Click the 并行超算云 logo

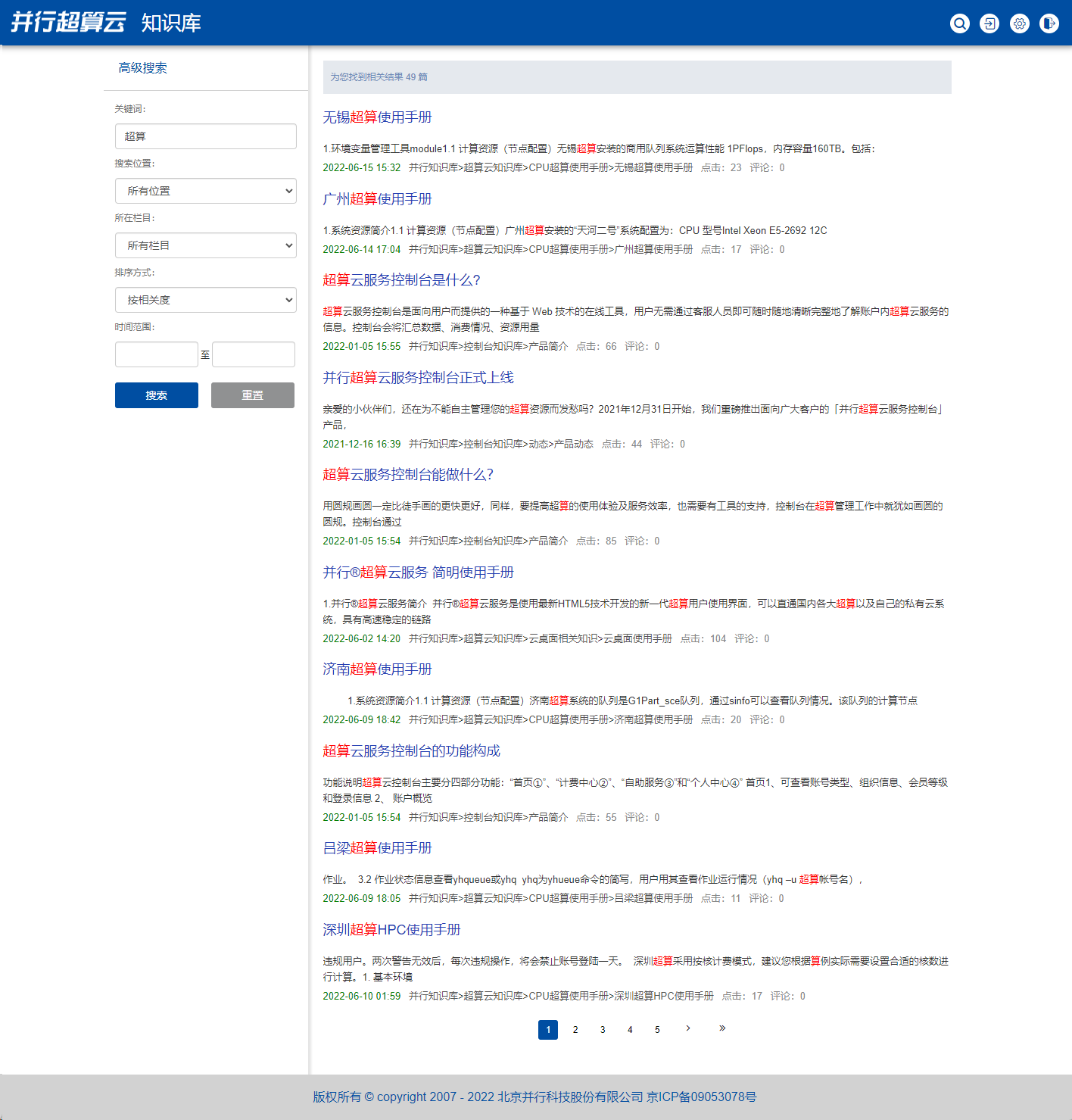pyautogui.click(x=68, y=22)
